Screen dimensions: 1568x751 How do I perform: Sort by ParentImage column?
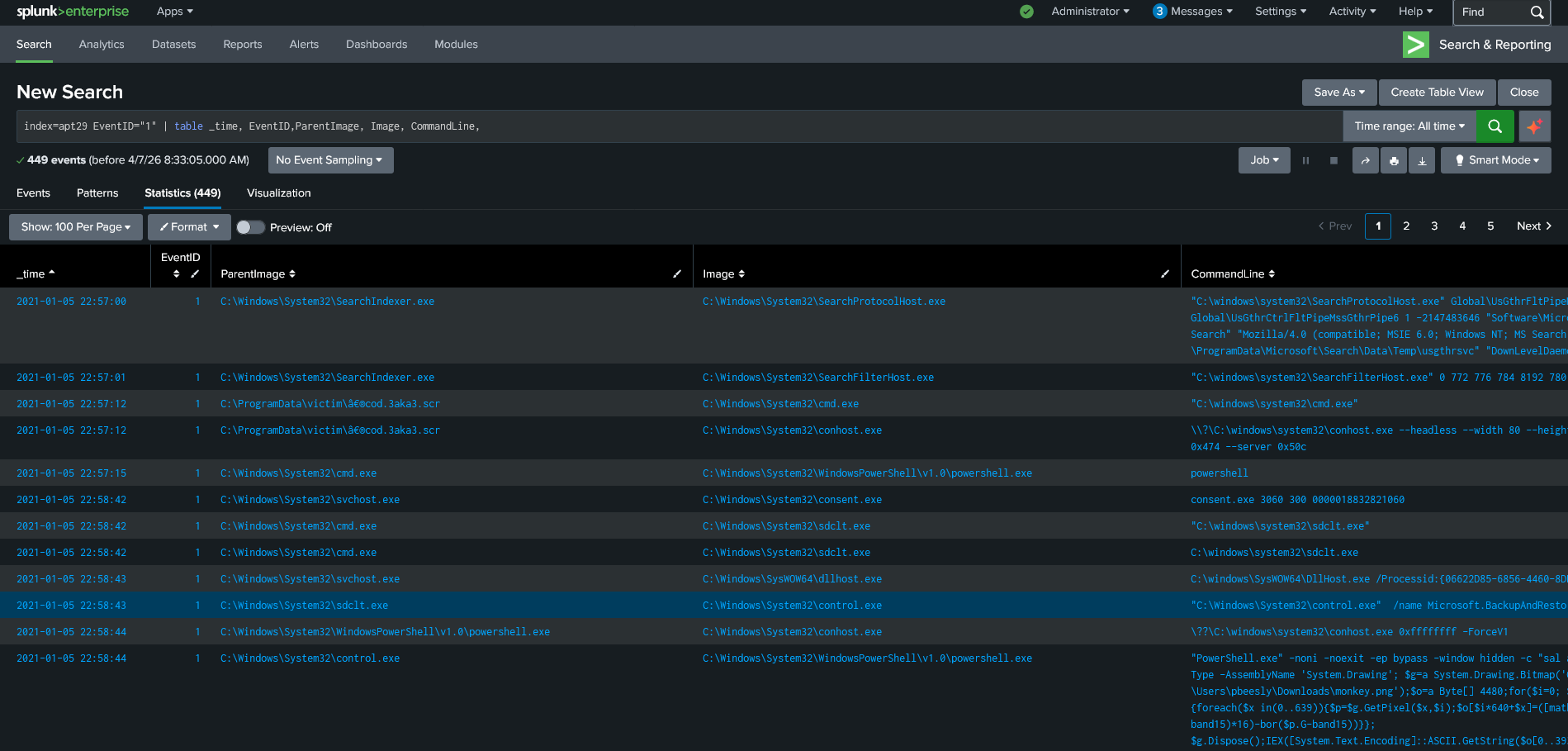(258, 274)
